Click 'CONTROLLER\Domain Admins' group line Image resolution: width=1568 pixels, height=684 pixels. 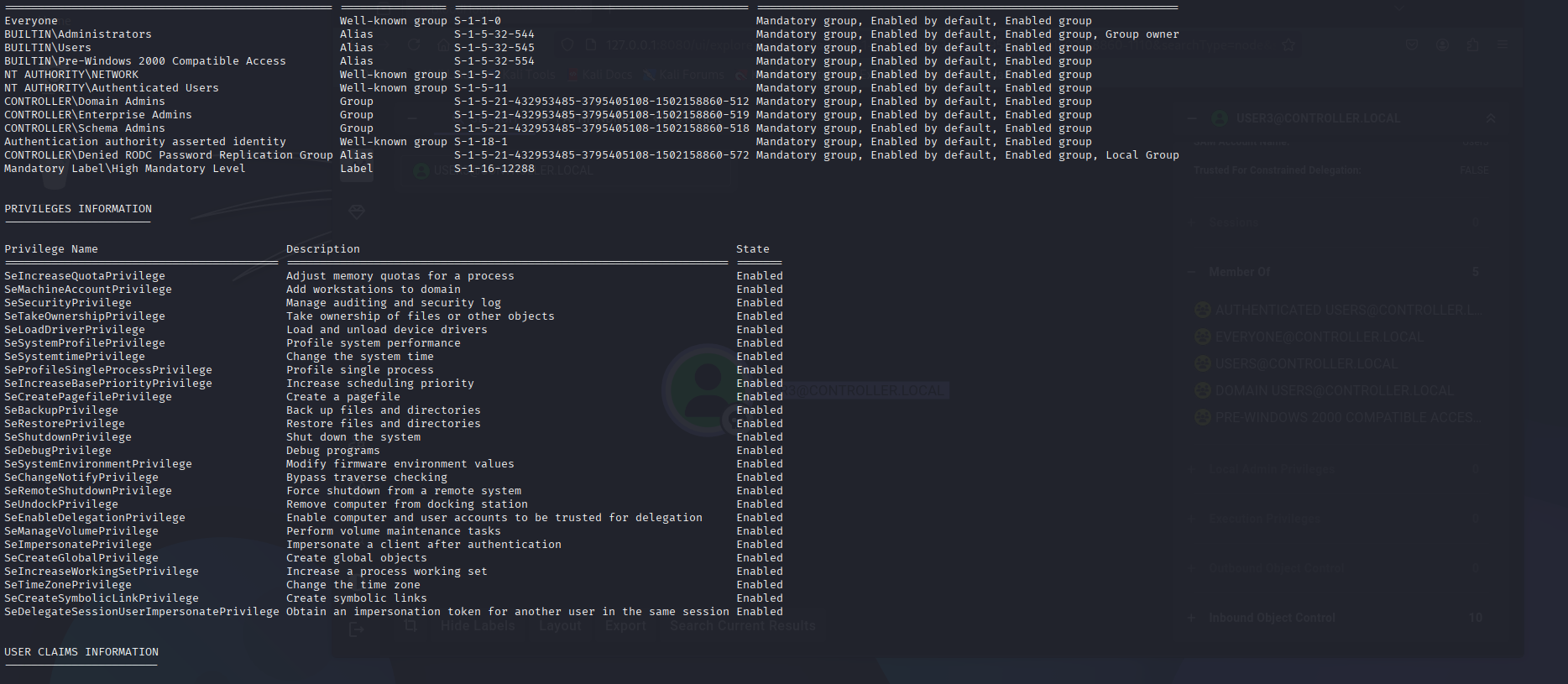pos(85,102)
